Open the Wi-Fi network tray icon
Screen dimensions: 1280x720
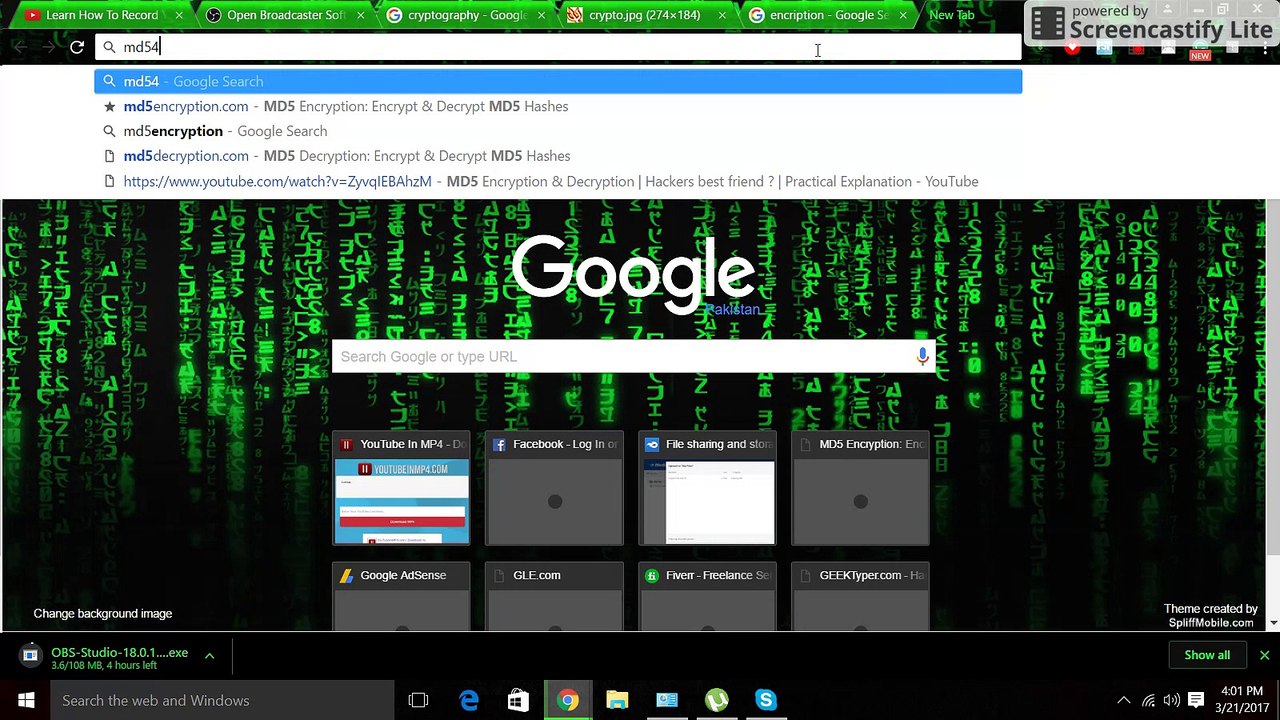tap(1148, 700)
